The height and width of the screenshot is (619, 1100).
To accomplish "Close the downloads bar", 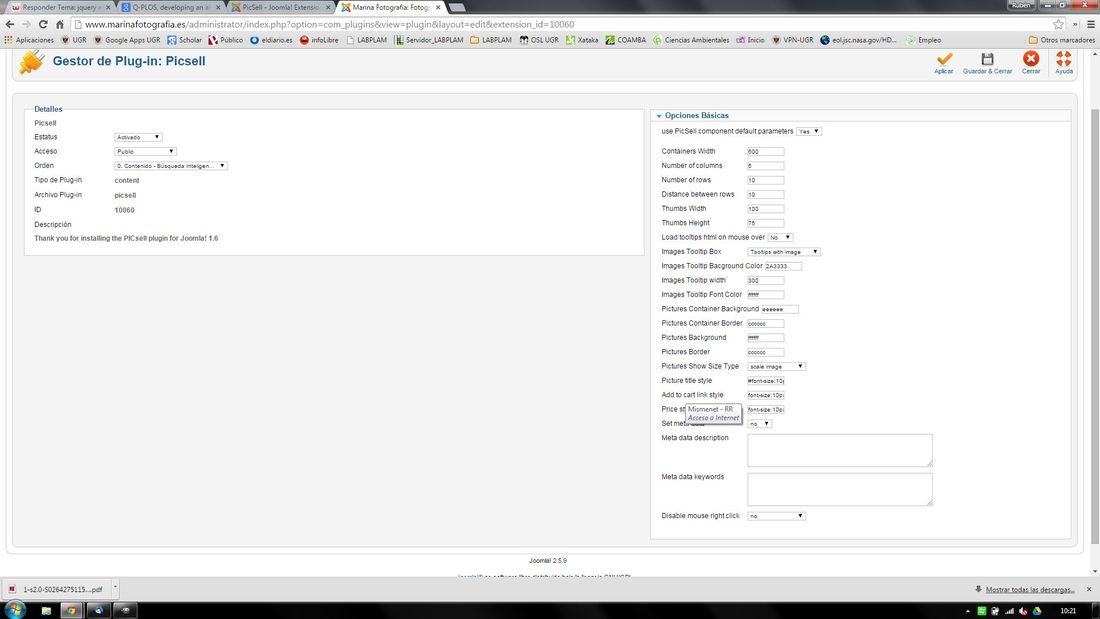I will click(1089, 589).
